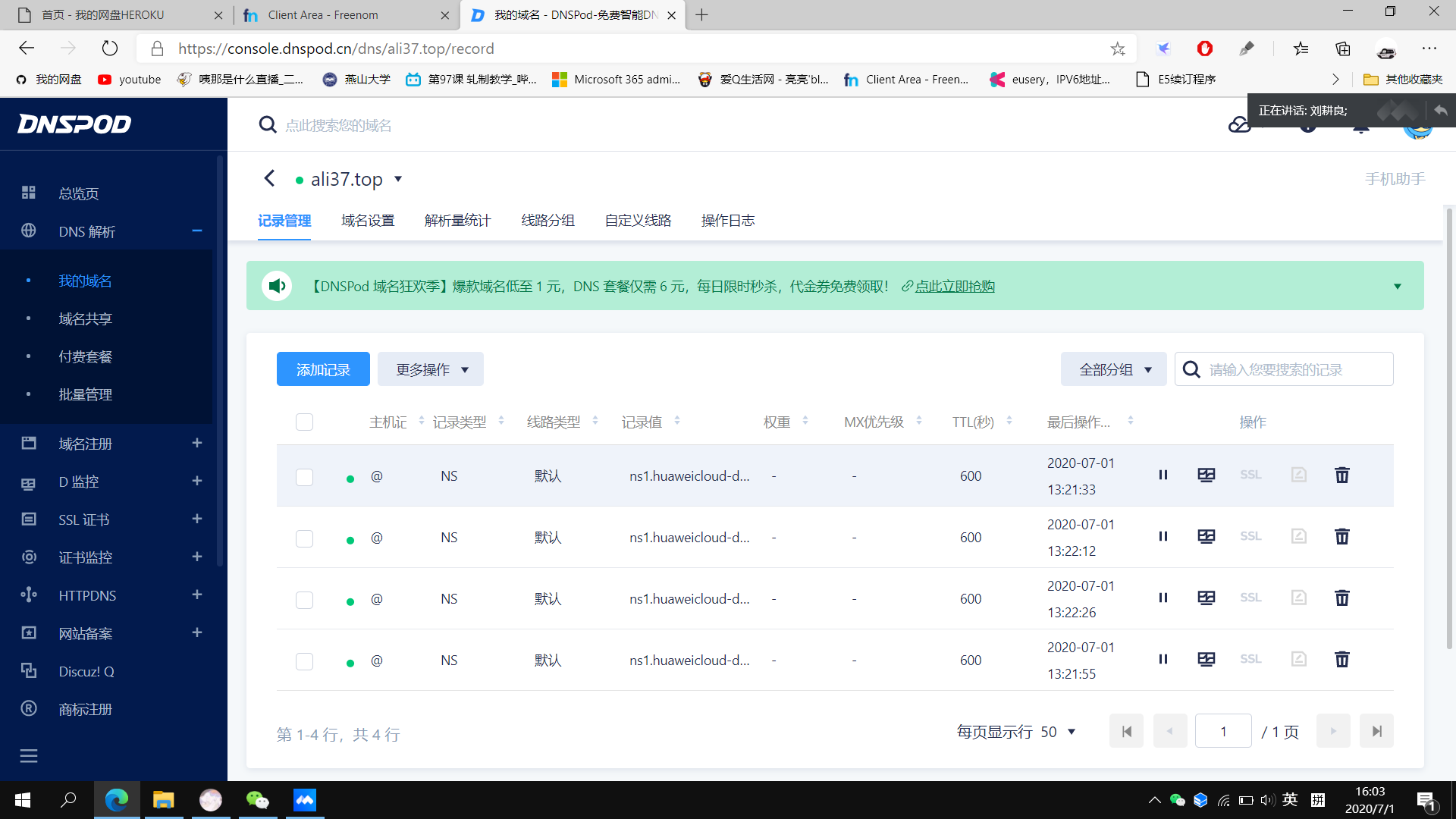Check the first NS record's checkbox
Image resolution: width=1456 pixels, height=819 pixels.
click(x=304, y=477)
